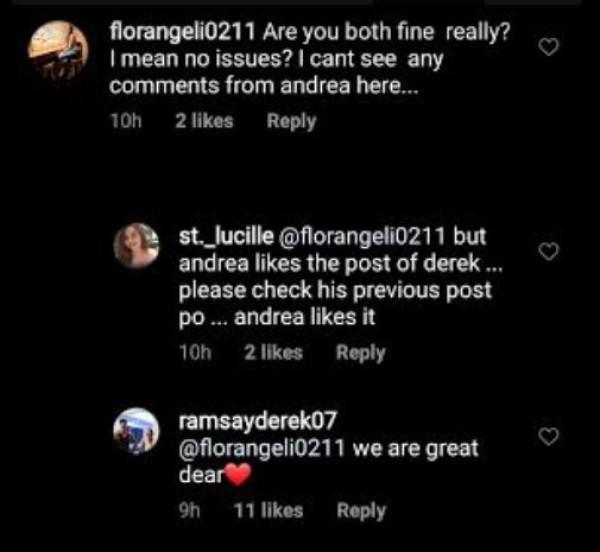Viewport: 600px width, 552px height.
Task: Tap the heart beside st._lucille's reply
Action: coord(548,253)
